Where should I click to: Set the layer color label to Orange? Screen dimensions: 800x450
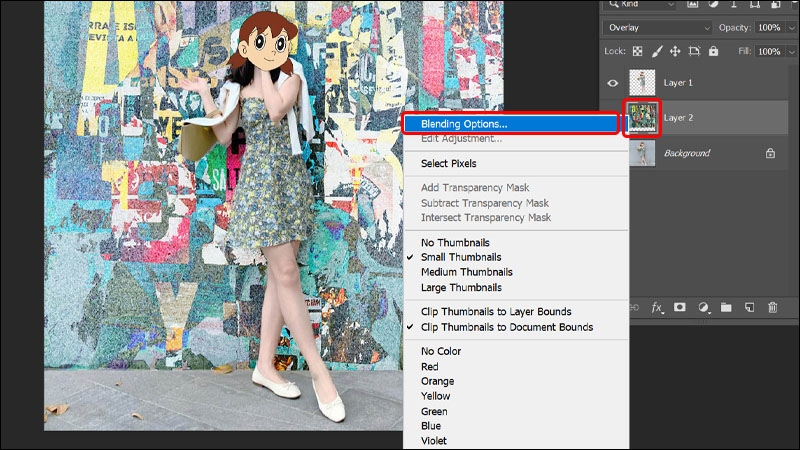coord(437,382)
